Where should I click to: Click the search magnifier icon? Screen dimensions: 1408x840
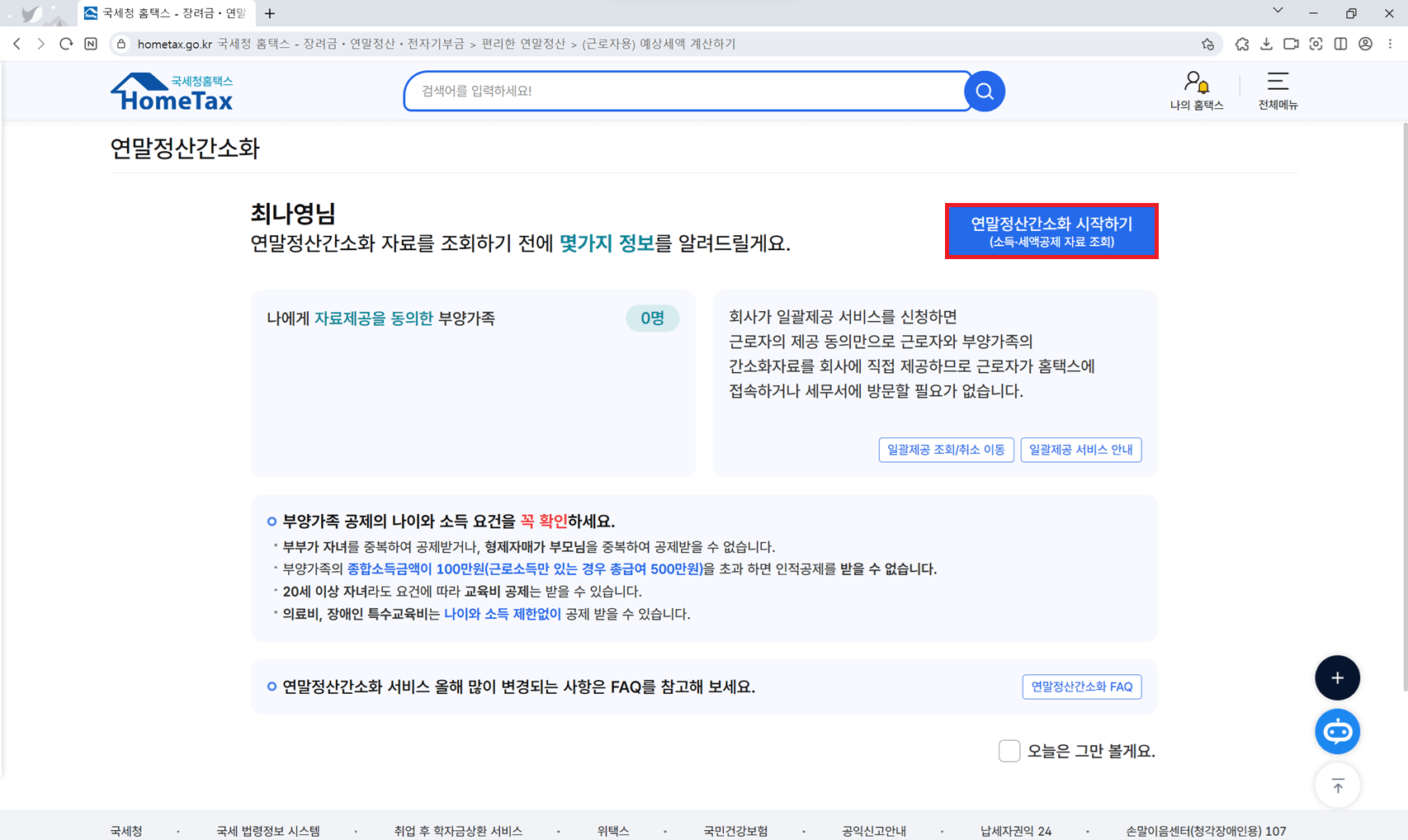pyautogui.click(x=984, y=91)
